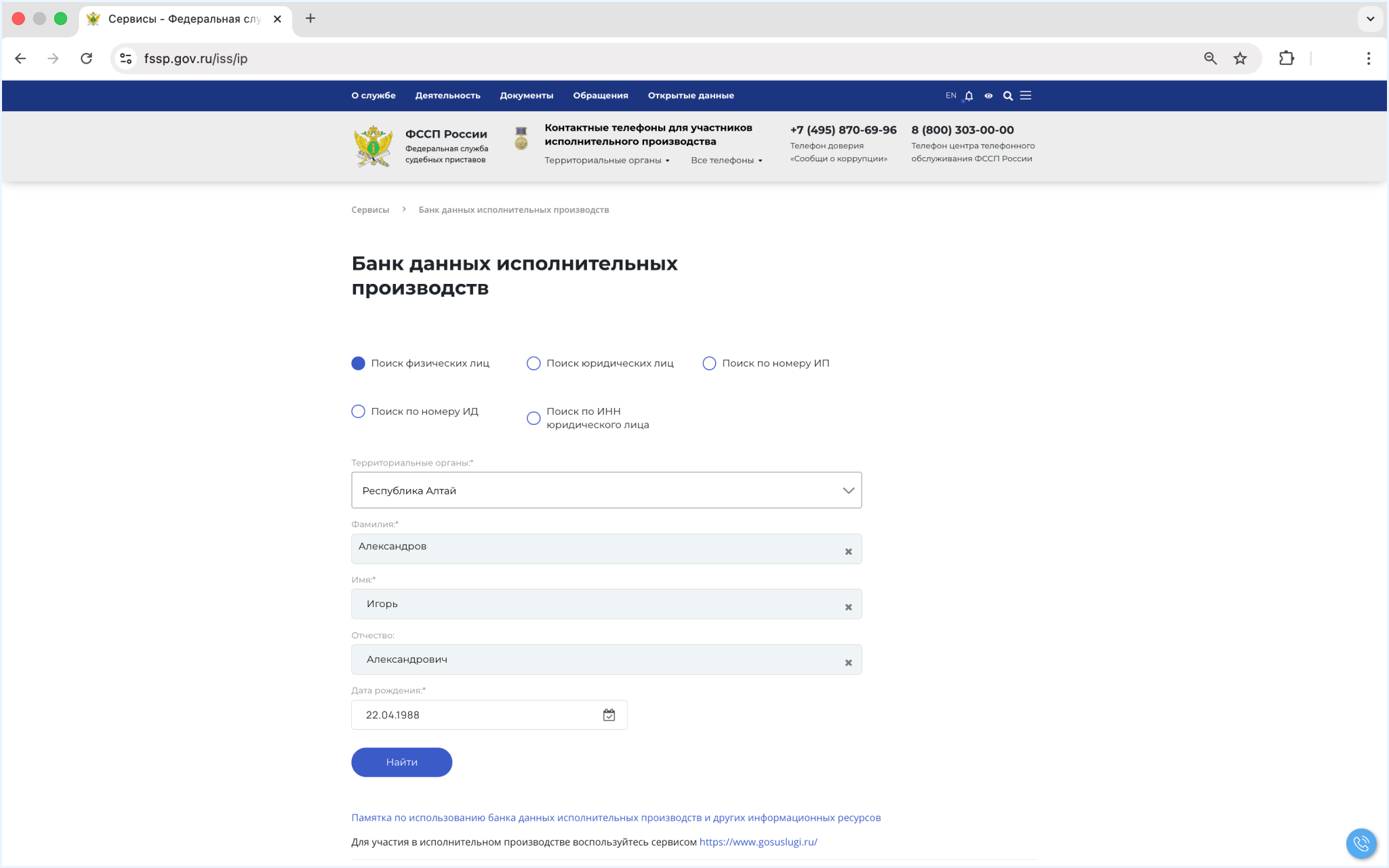This screenshot has height=868, width=1389.
Task: Clear the Фамилия field with the X icon
Action: pyautogui.click(x=848, y=552)
